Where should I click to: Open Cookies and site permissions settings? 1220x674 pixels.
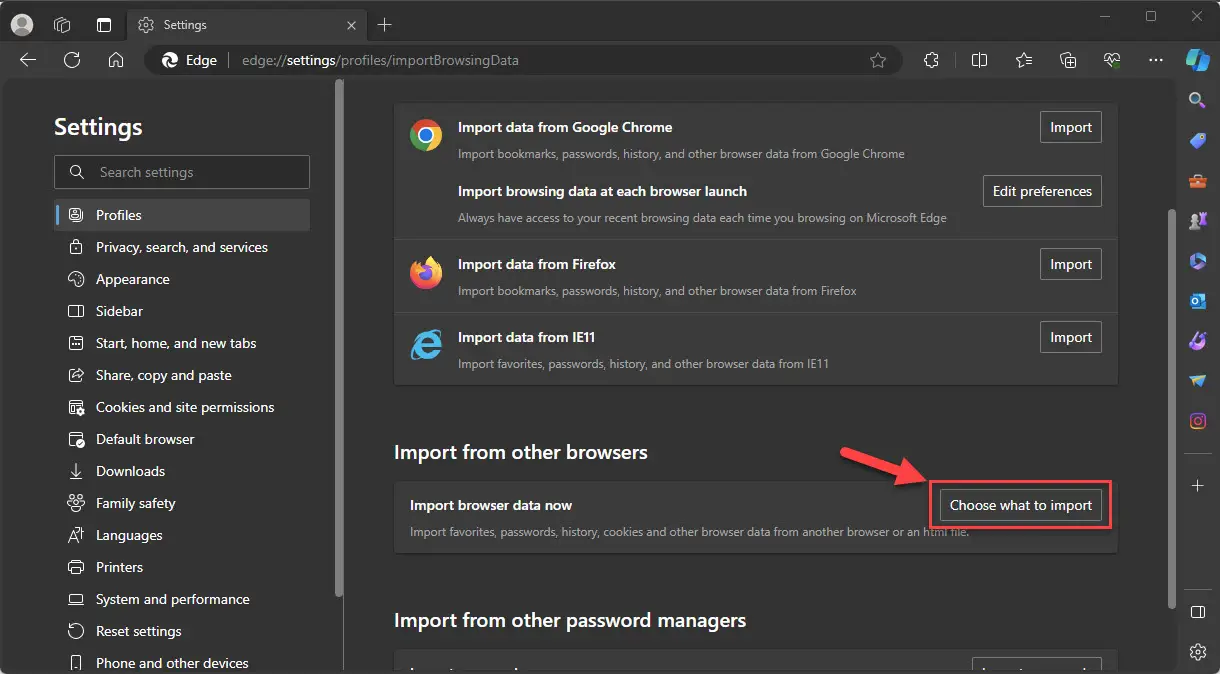coord(183,407)
